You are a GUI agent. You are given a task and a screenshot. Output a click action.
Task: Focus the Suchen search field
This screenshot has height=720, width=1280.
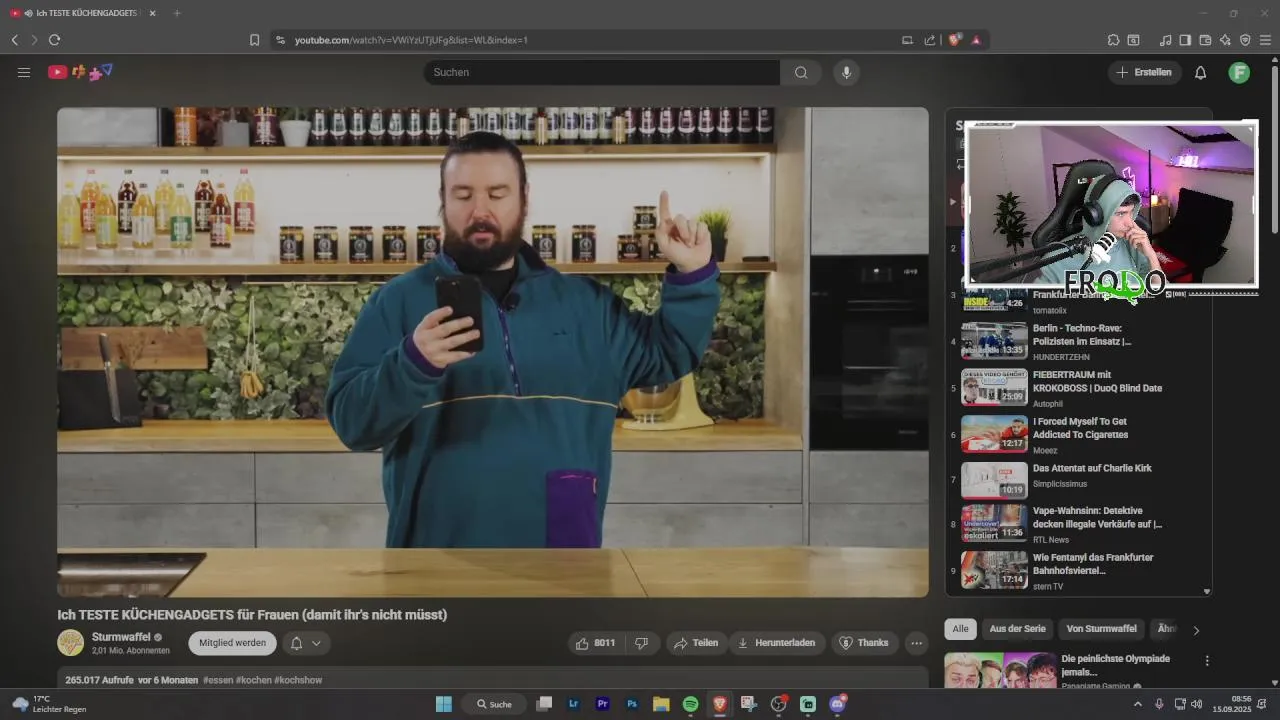tap(602, 72)
